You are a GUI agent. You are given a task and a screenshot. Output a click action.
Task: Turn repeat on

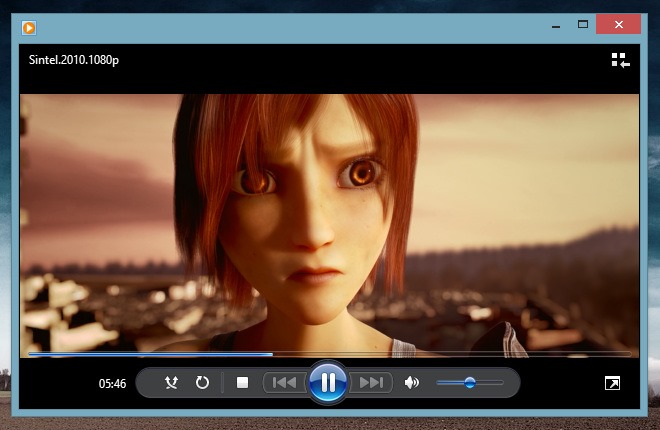[x=202, y=382]
